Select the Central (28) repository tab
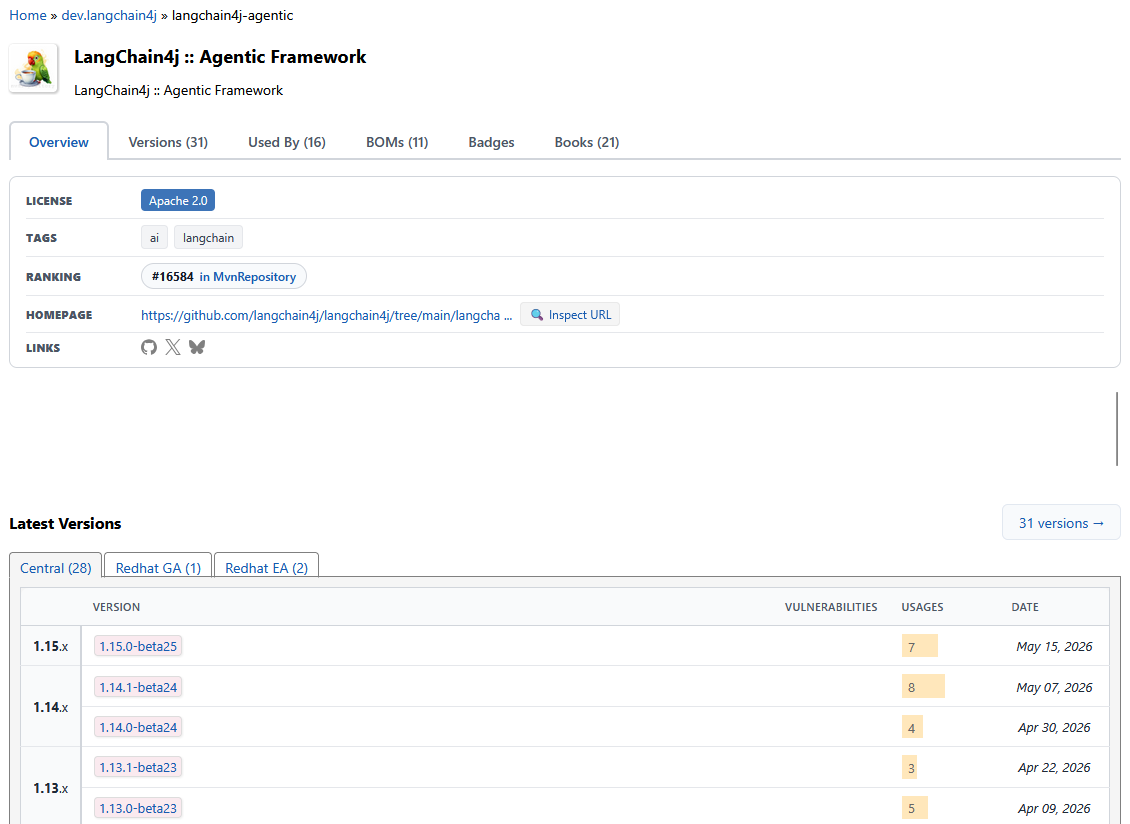The image size is (1130, 824). (55, 567)
